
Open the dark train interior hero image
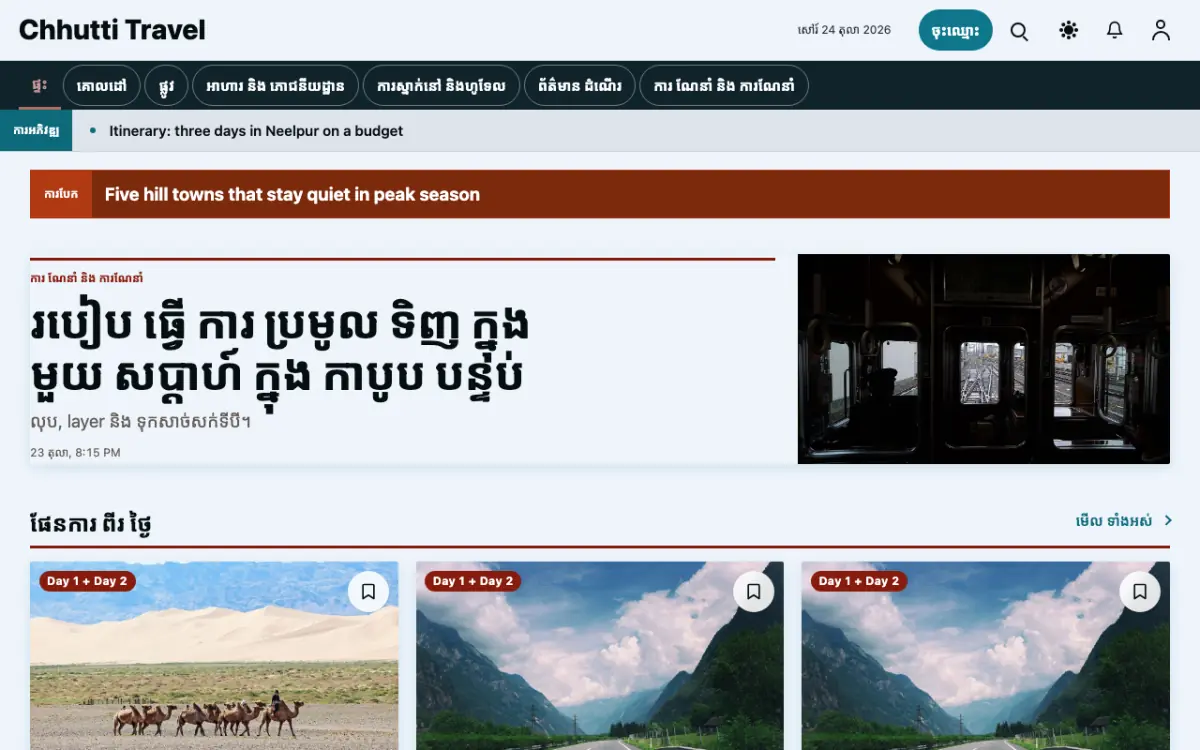(984, 359)
